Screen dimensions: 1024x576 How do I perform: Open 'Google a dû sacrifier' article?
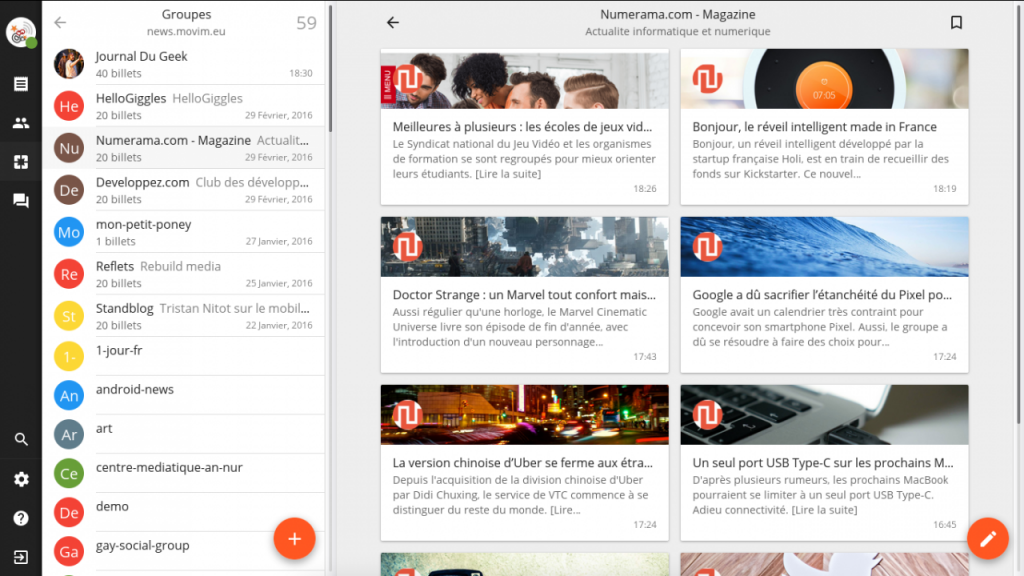[822, 295]
